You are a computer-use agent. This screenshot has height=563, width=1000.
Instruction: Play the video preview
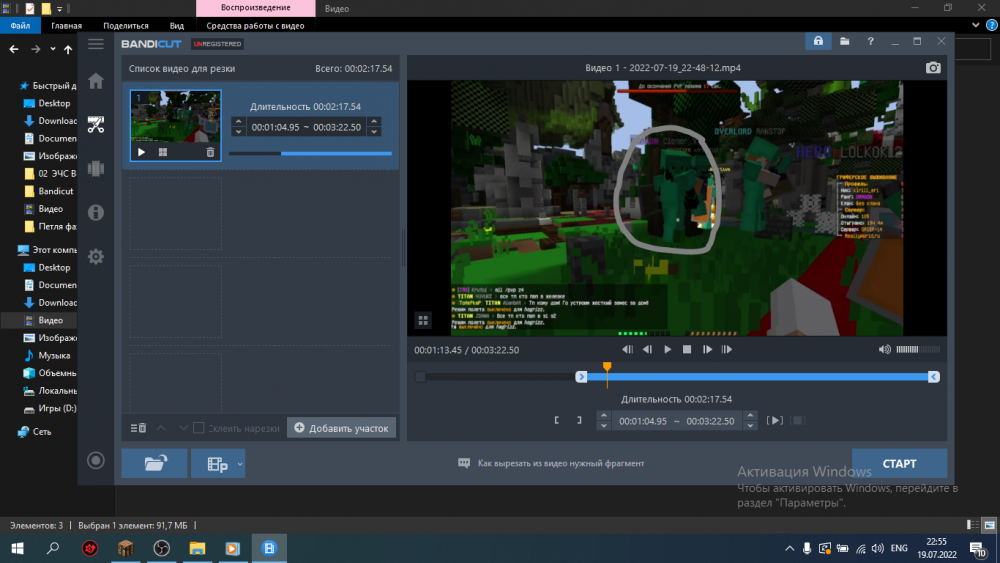(x=667, y=349)
